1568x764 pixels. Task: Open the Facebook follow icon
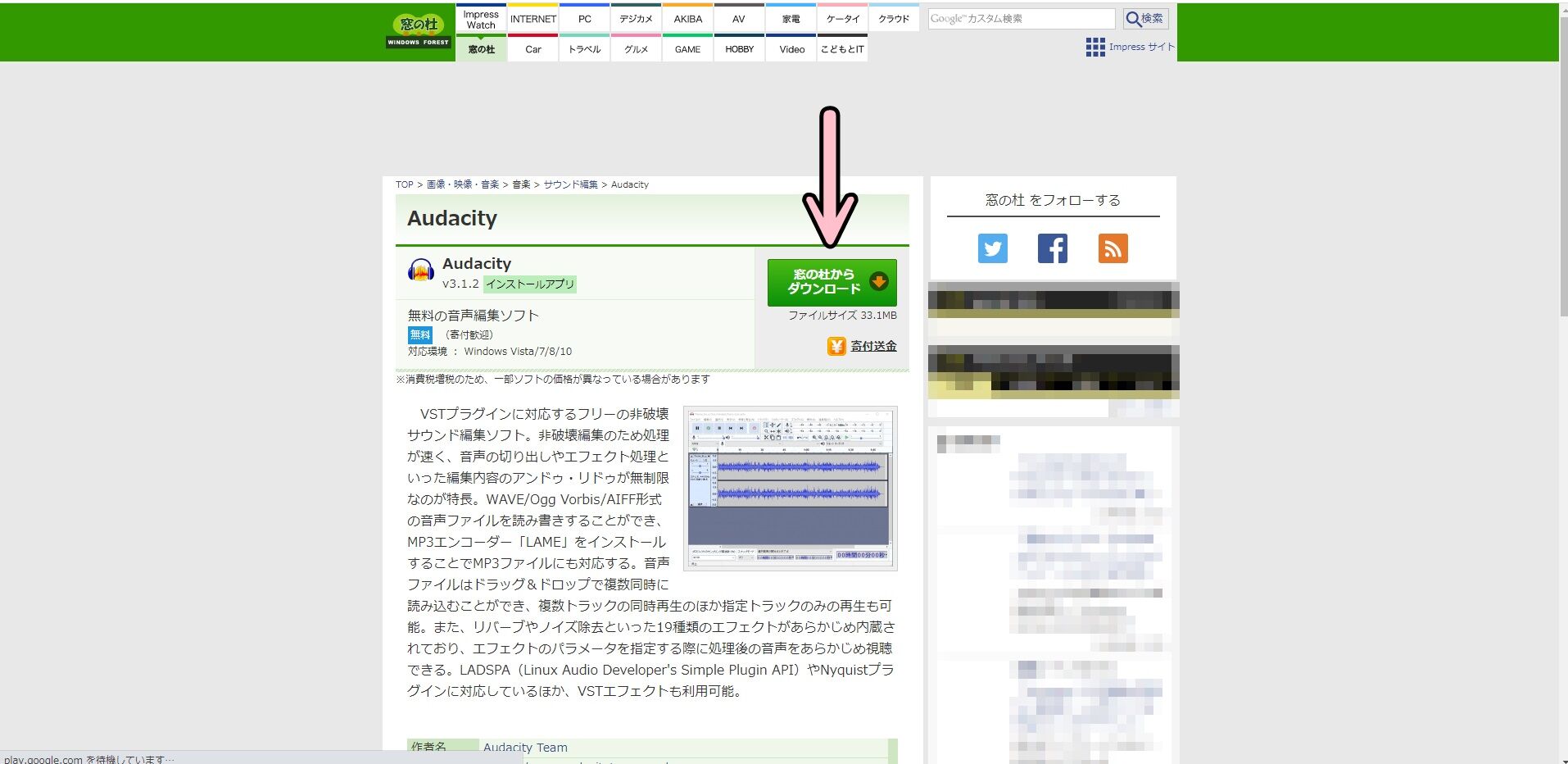point(1052,248)
